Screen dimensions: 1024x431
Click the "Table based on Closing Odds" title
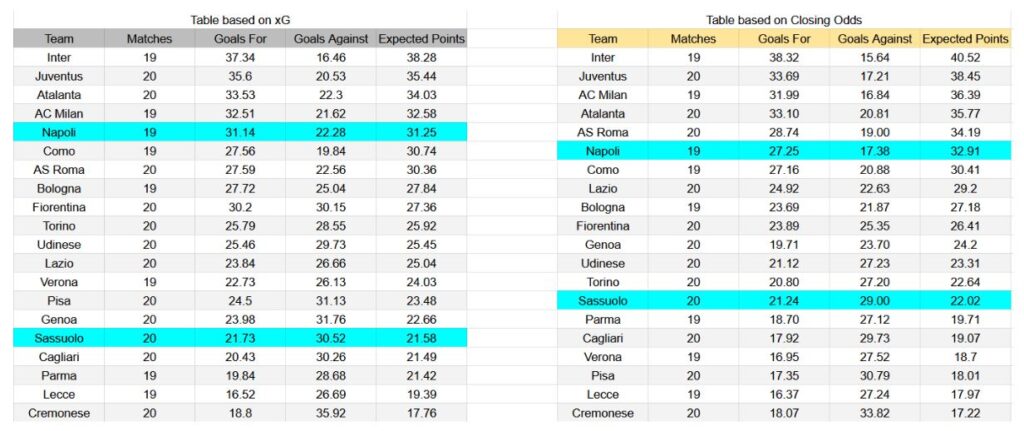pyautogui.click(x=783, y=20)
